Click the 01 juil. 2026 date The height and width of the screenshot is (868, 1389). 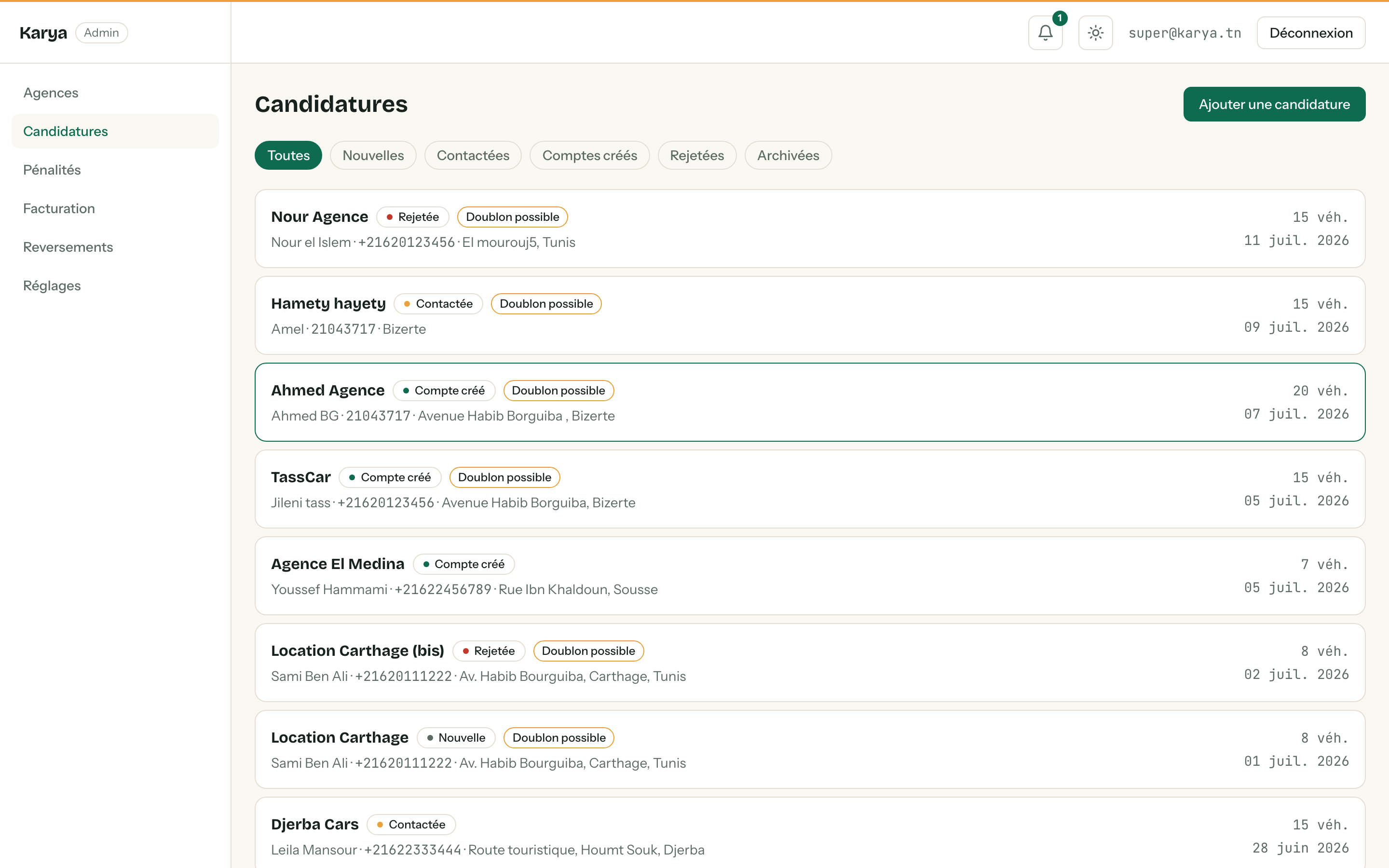click(1296, 761)
